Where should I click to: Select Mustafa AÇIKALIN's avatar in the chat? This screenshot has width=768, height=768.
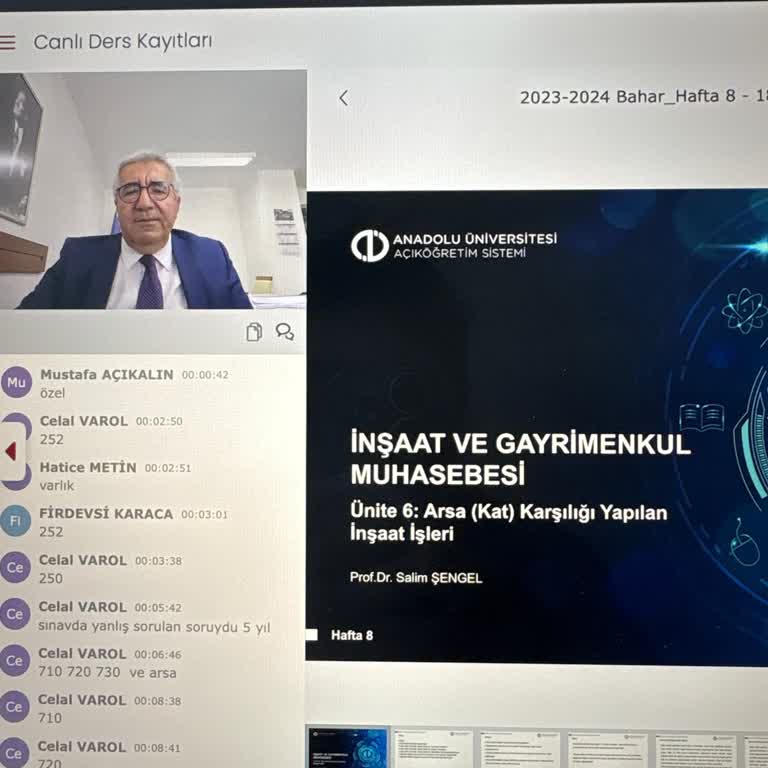[x=16, y=382]
